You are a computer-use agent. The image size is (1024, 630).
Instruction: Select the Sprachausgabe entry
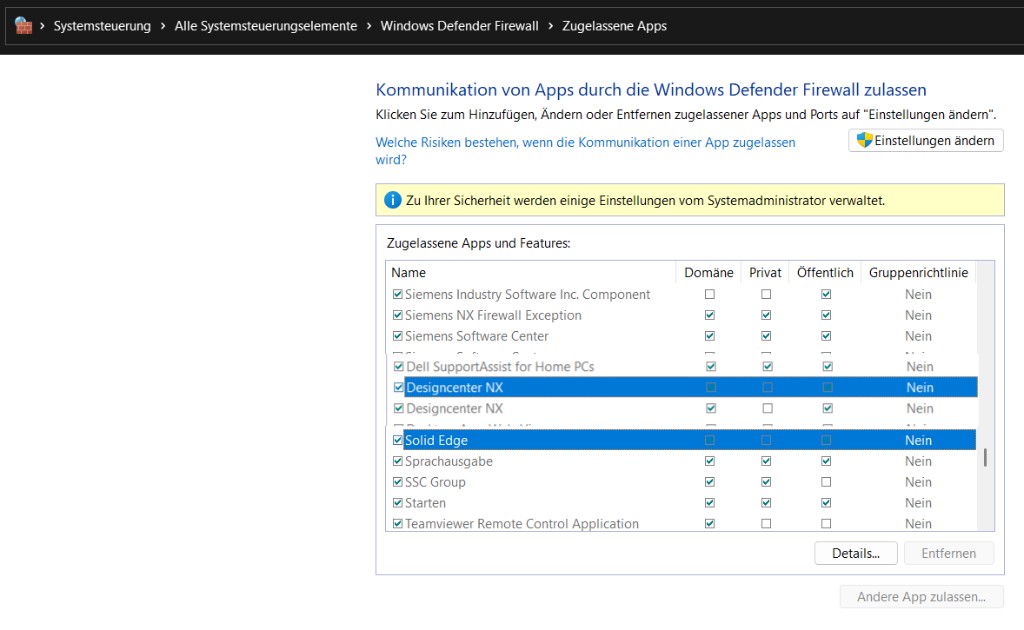[449, 462]
